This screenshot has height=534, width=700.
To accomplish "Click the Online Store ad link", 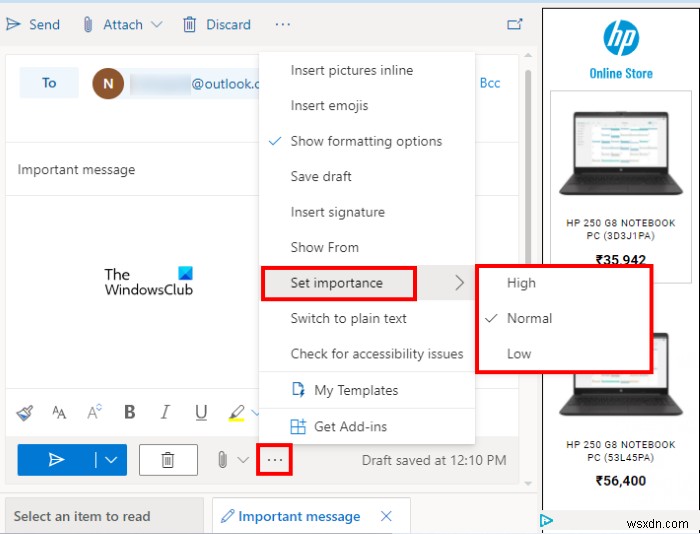I will tap(621, 73).
